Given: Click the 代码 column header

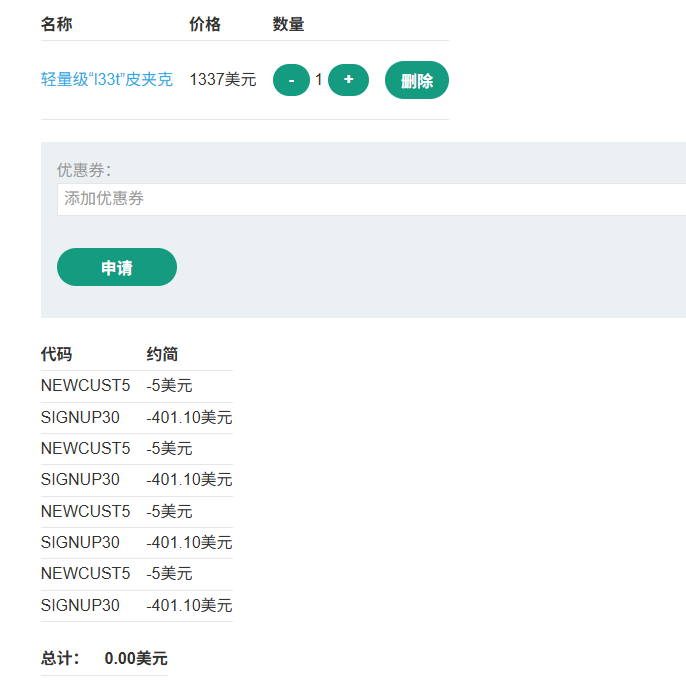Looking at the screenshot, I should point(57,354).
